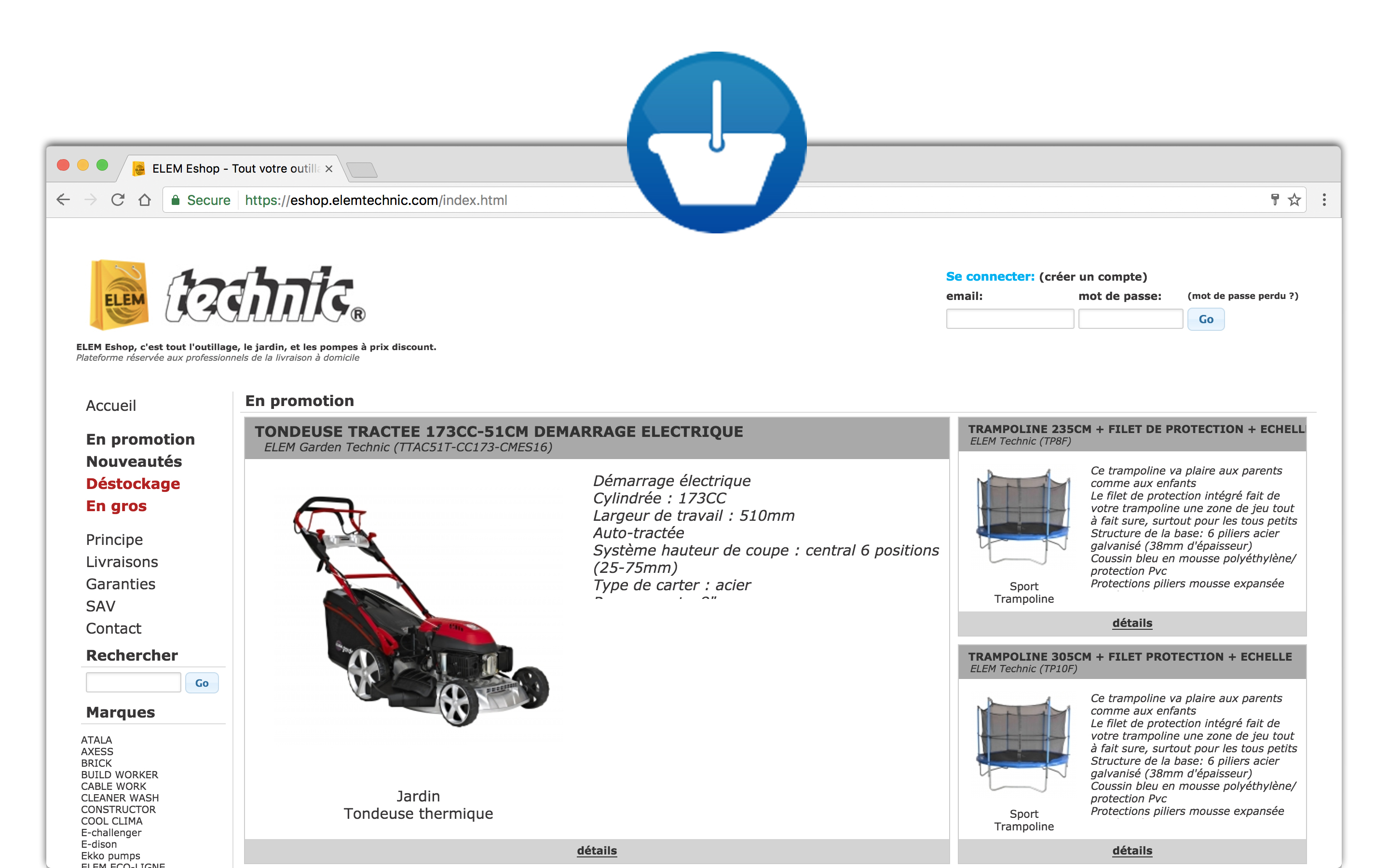Click the mot de passe field

1130,319
